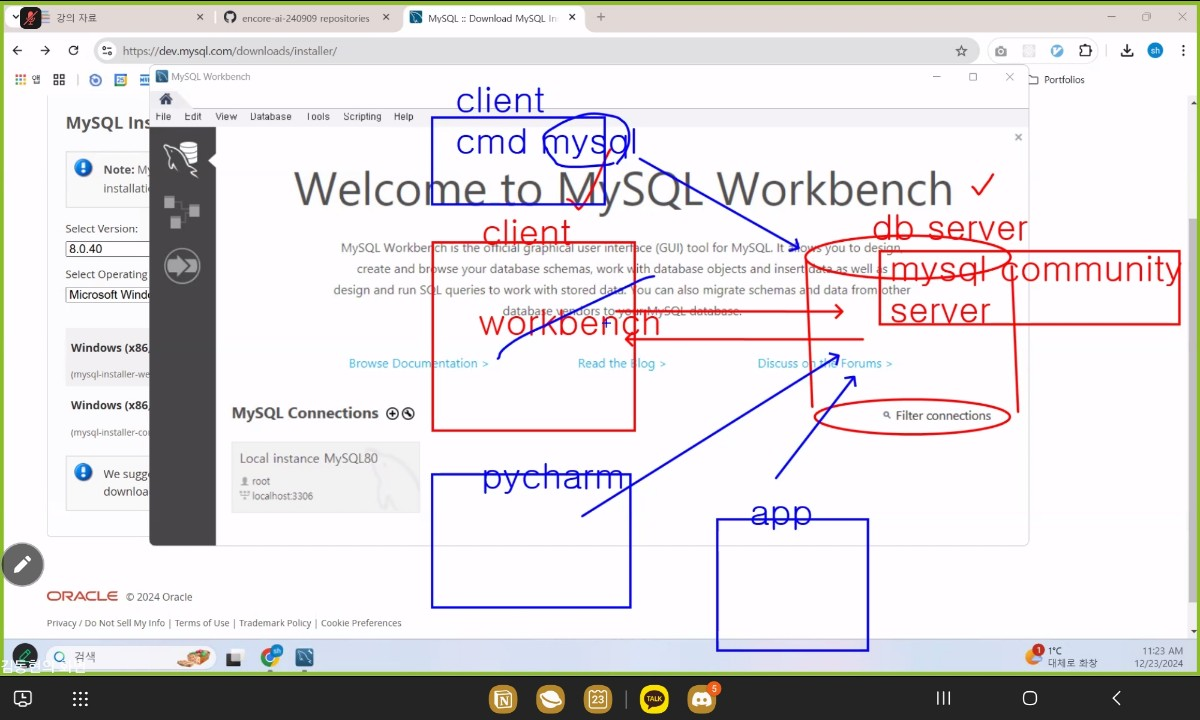Viewport: 1200px width, 720px height.
Task: Open the Help menu in Workbench
Action: click(x=404, y=117)
